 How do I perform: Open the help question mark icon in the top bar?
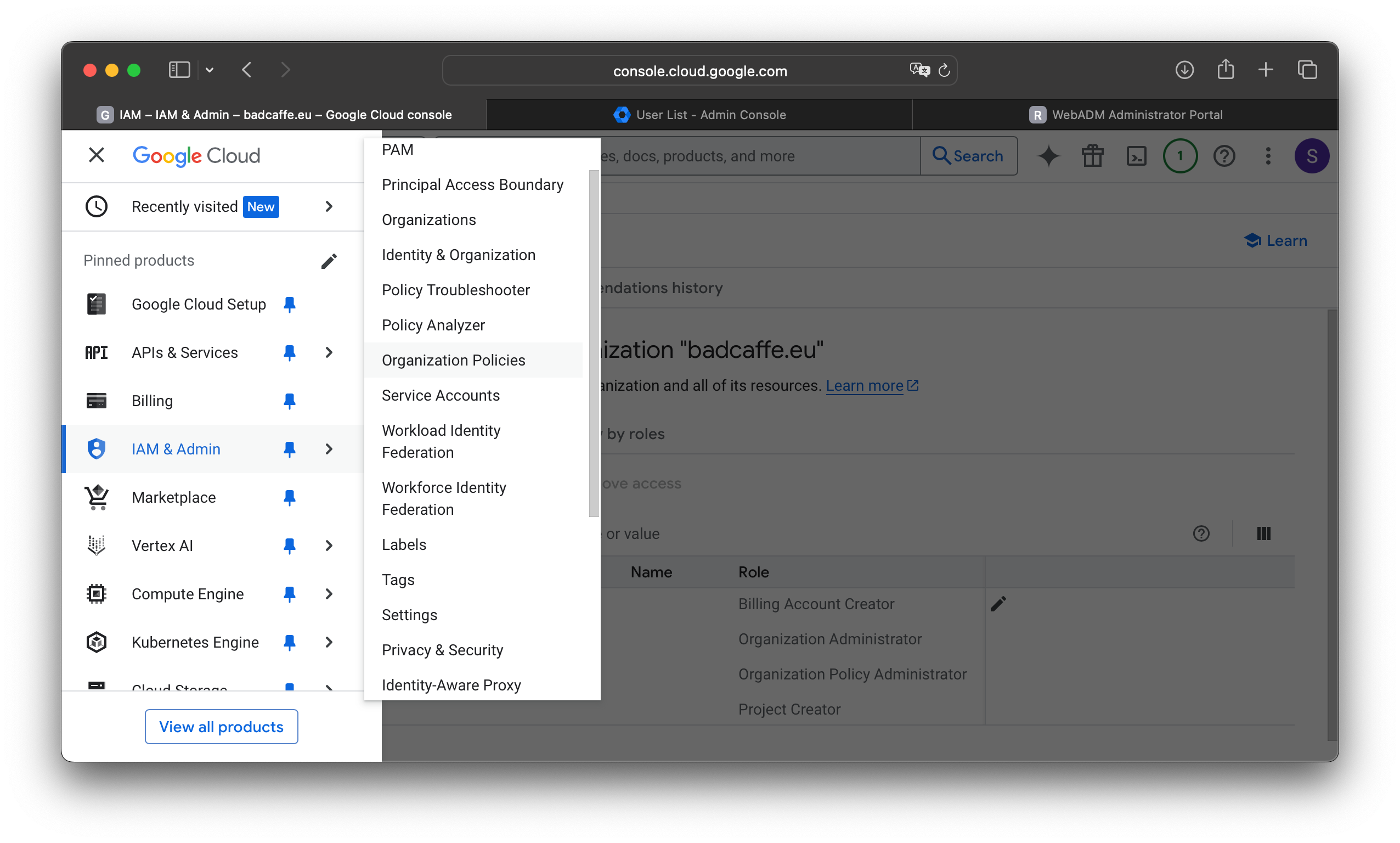[1224, 156]
